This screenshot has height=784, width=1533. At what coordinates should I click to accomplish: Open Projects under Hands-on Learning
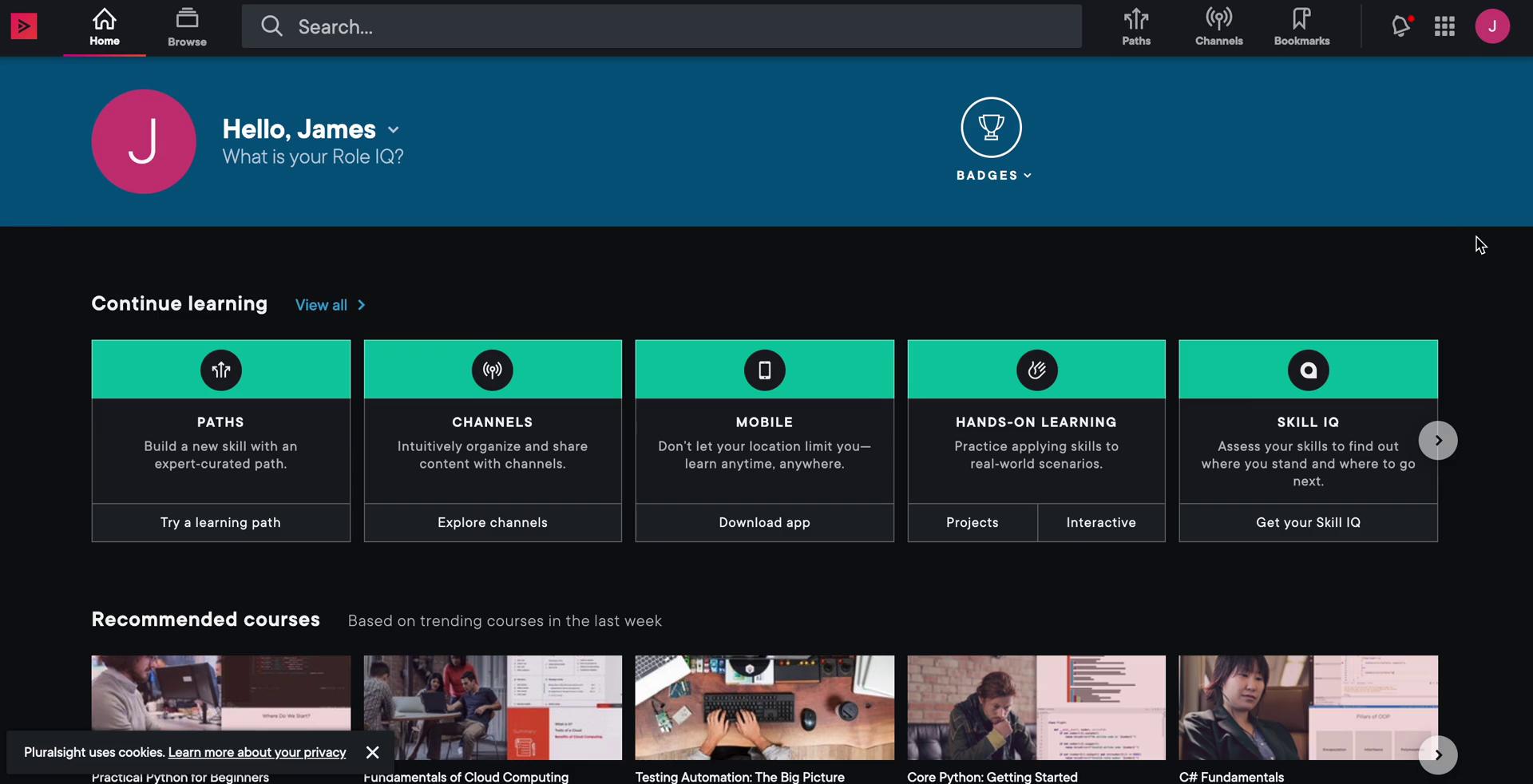972,523
